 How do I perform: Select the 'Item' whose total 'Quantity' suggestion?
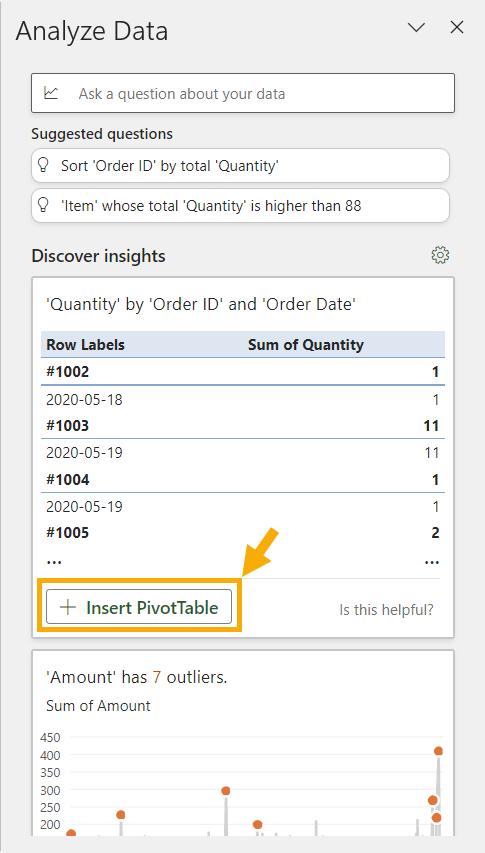[x=240, y=206]
